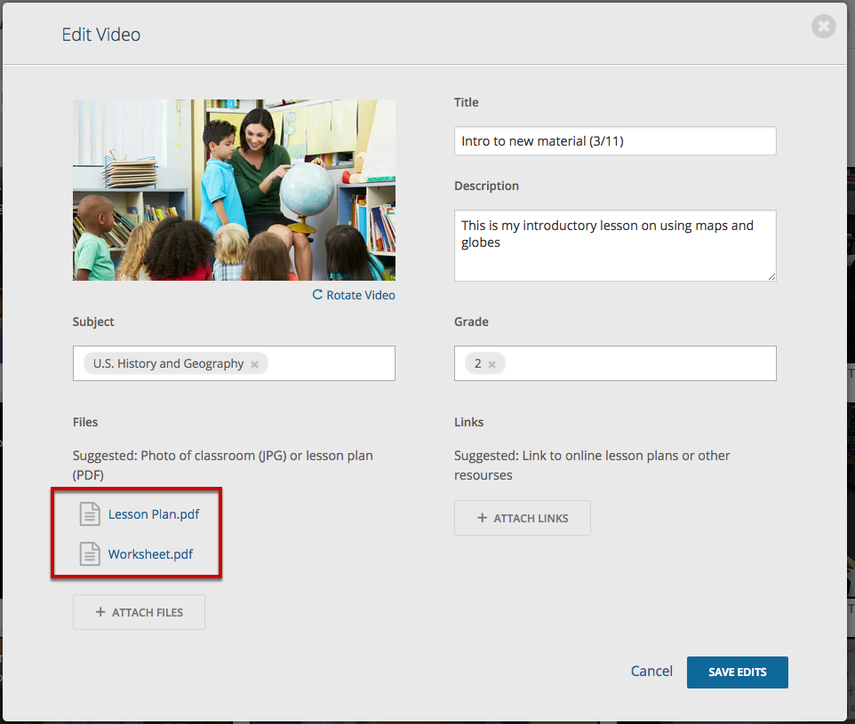Cancel the video edits
Viewport: 855px width, 724px height.
(652, 671)
